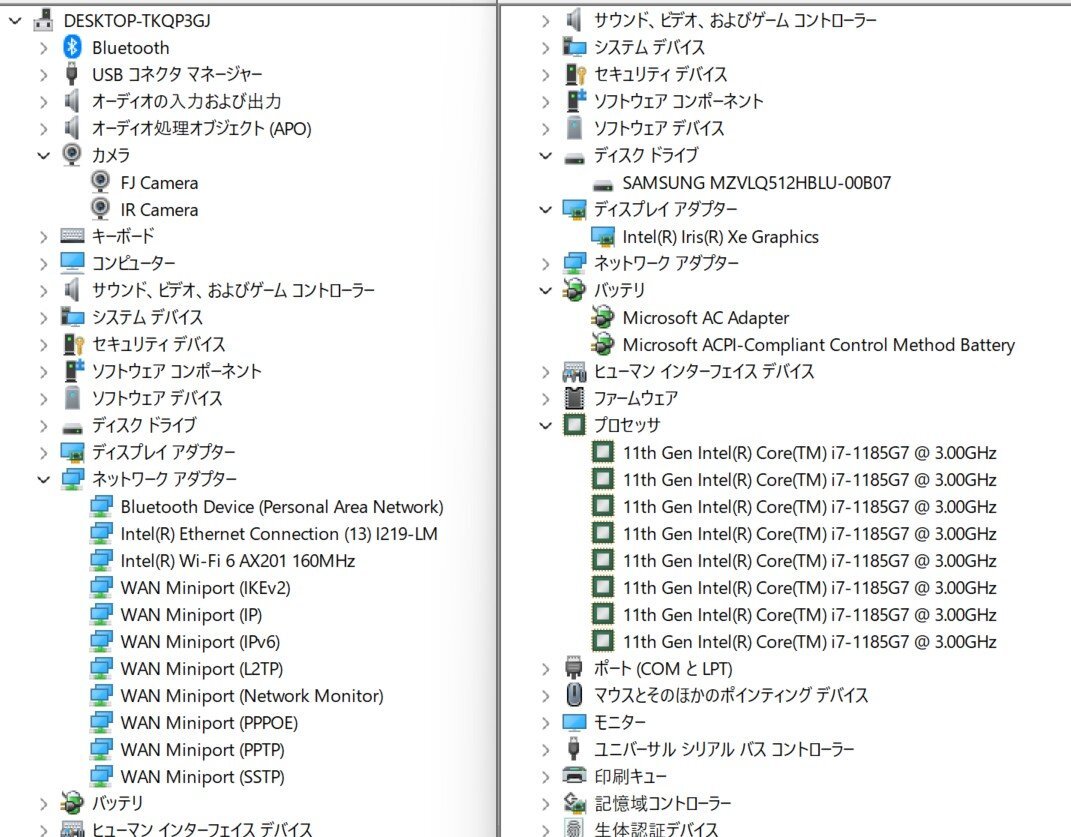Expand the Bluetooth category chevron
Image resolution: width=1071 pixels, height=837 pixels.
coord(44,48)
